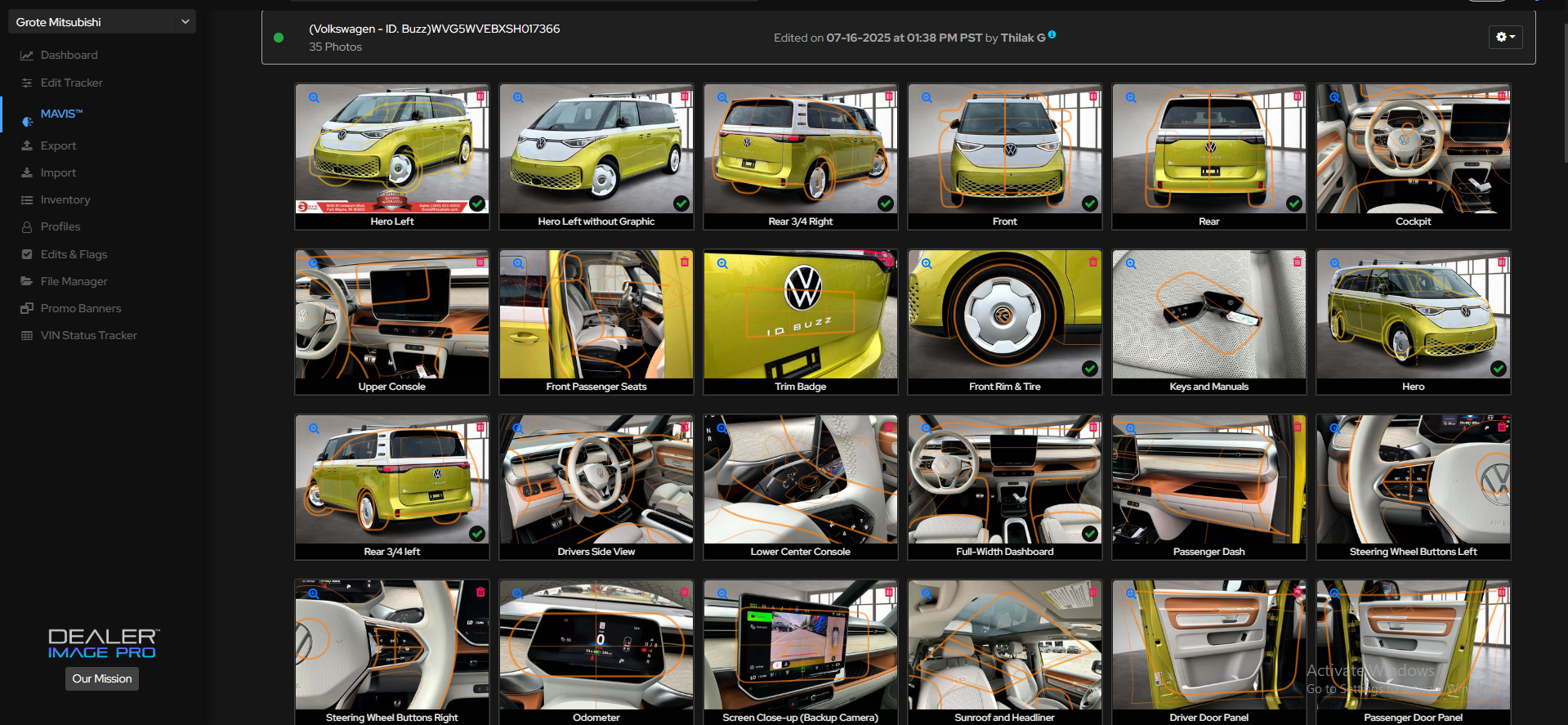Open the Inventory list
The height and width of the screenshot is (725, 1568).
65,199
